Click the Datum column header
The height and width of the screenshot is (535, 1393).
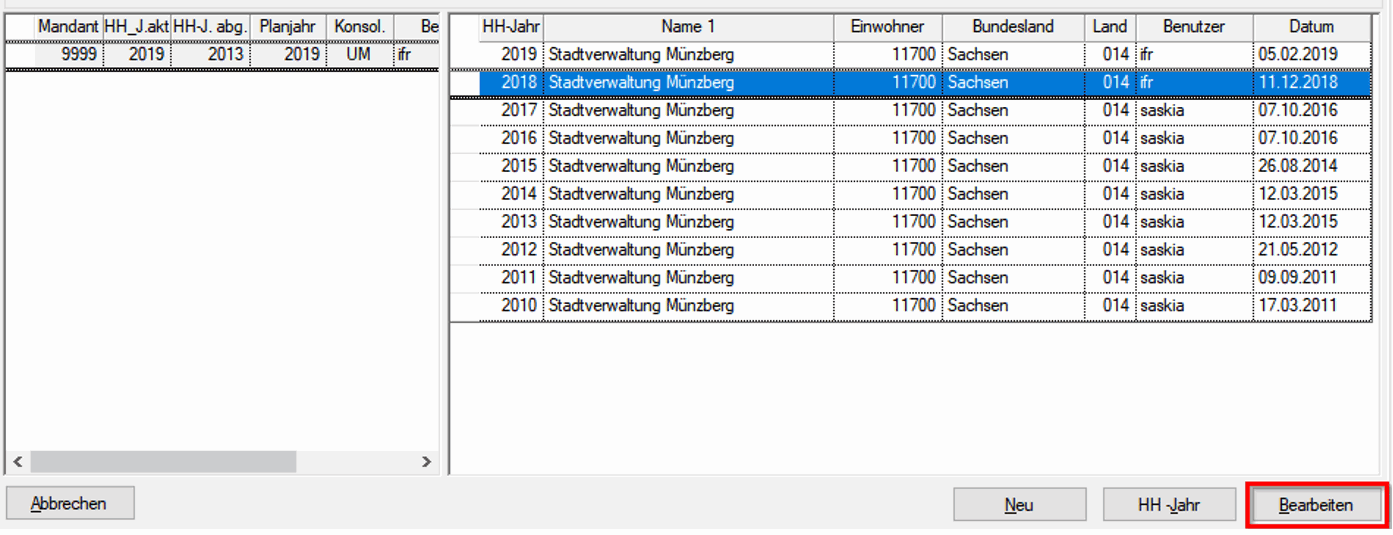pyautogui.click(x=1311, y=27)
